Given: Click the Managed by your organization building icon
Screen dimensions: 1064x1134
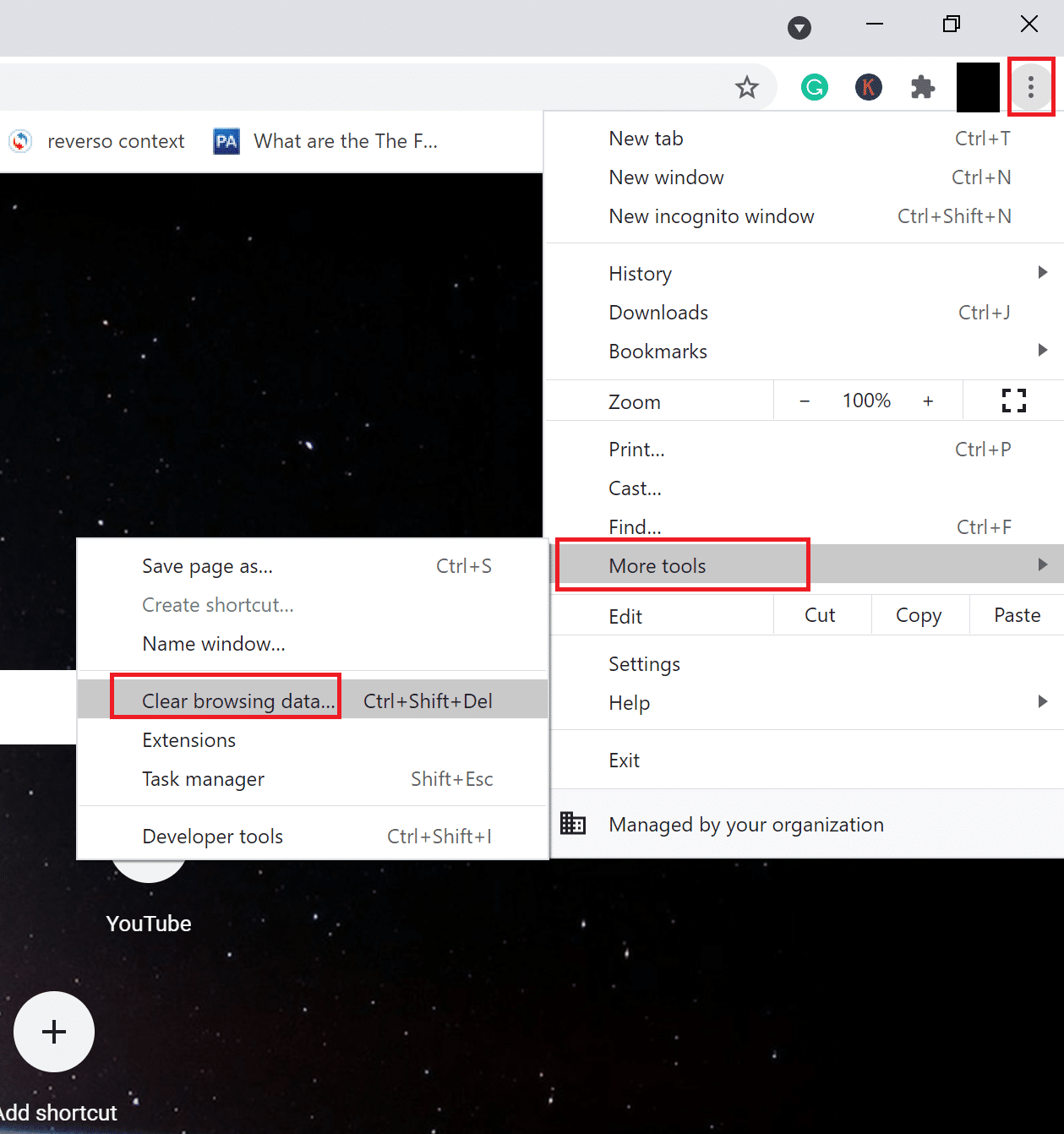Looking at the screenshot, I should [573, 823].
